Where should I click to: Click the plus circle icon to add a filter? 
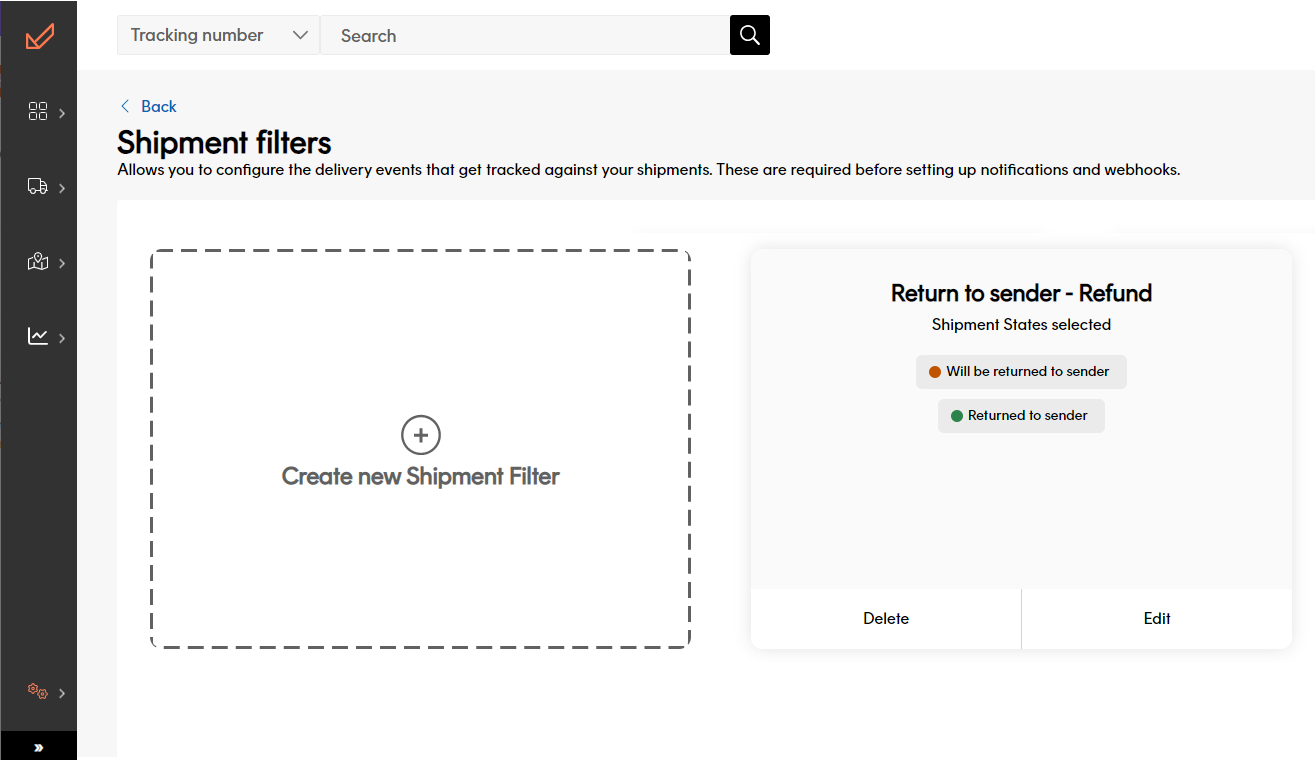(x=421, y=435)
